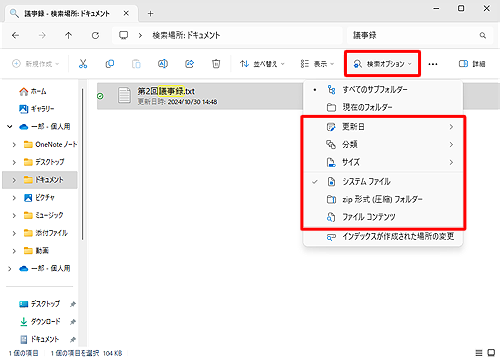Viewport: 500px width, 360px height.
Task: Expand ピクチャ folder chevron
Action: pyautogui.click(x=14, y=198)
